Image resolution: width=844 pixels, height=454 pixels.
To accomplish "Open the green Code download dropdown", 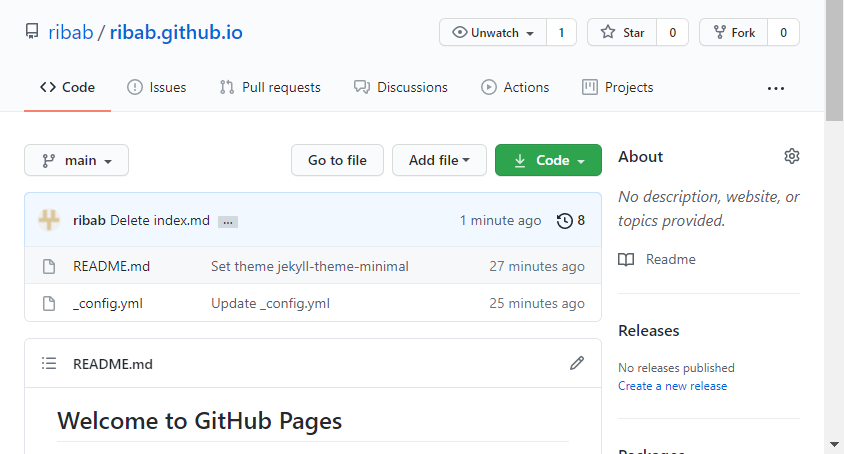I will point(548,160).
